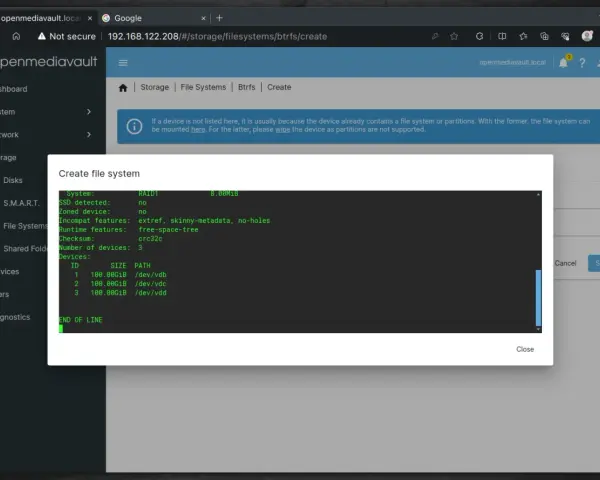Expand the System sidebar chevron
Screen dimensions: 600x480
click(x=89, y=112)
